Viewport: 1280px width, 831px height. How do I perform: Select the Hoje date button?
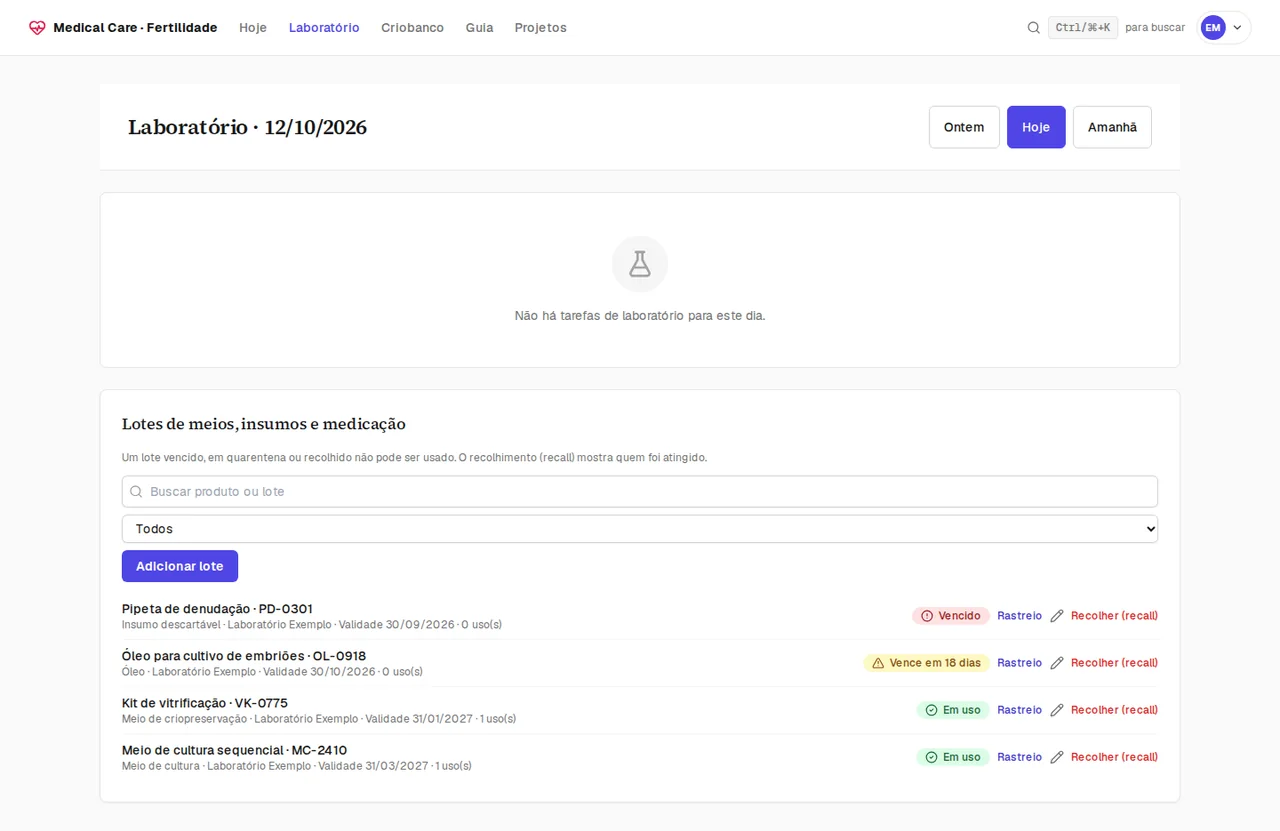[1036, 127]
